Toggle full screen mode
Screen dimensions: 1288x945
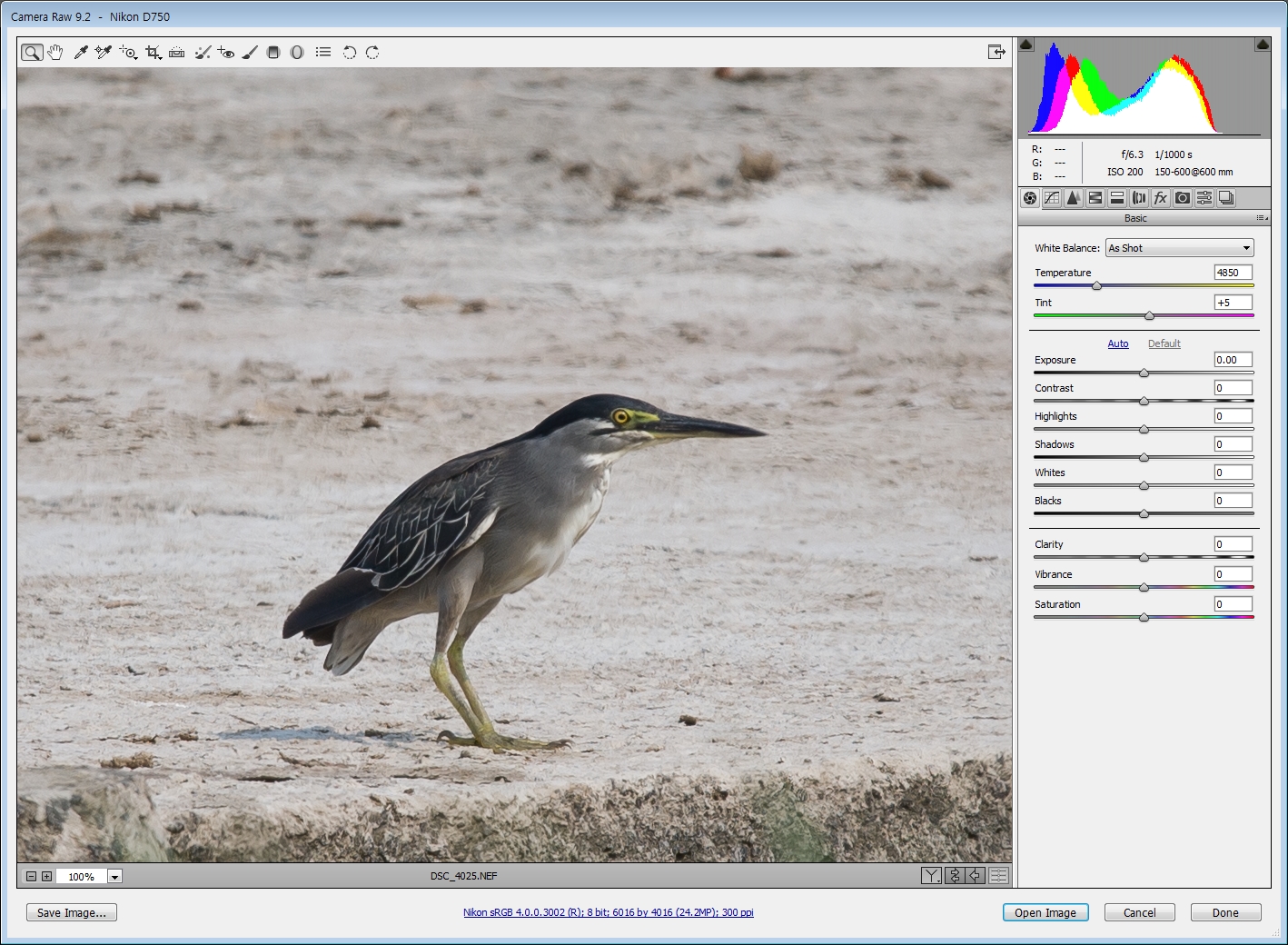tap(996, 53)
